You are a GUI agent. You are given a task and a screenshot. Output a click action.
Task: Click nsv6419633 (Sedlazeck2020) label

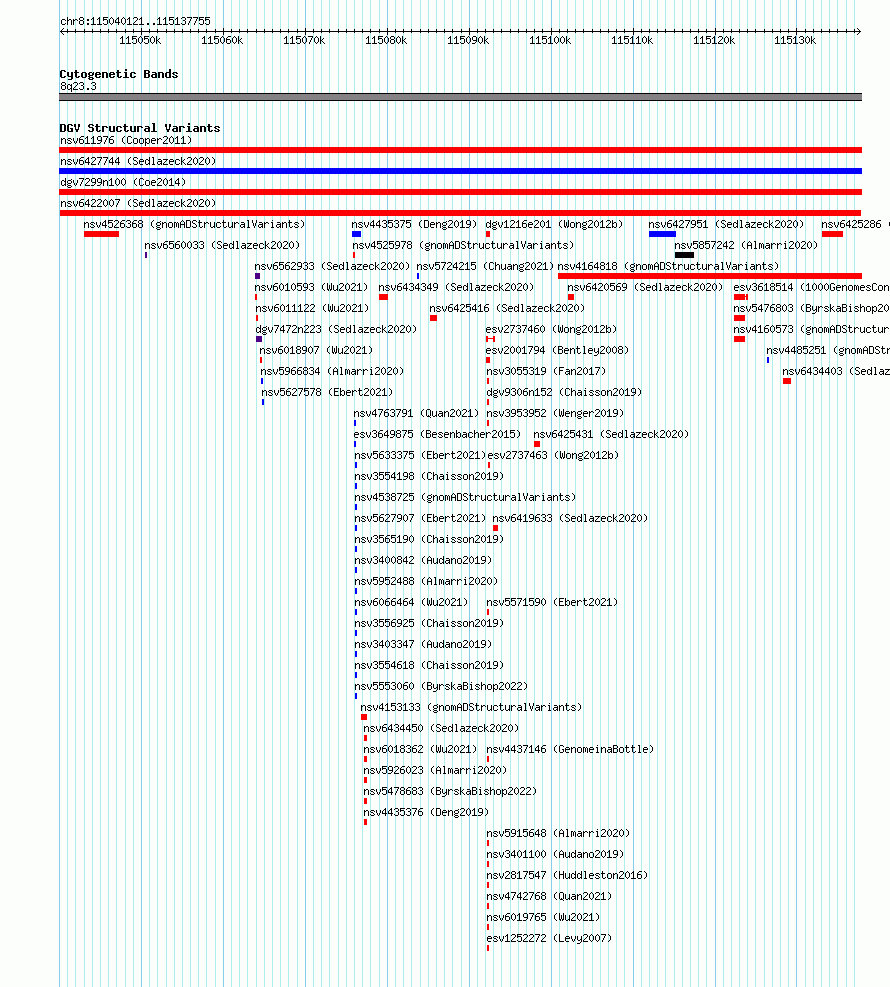click(x=570, y=518)
